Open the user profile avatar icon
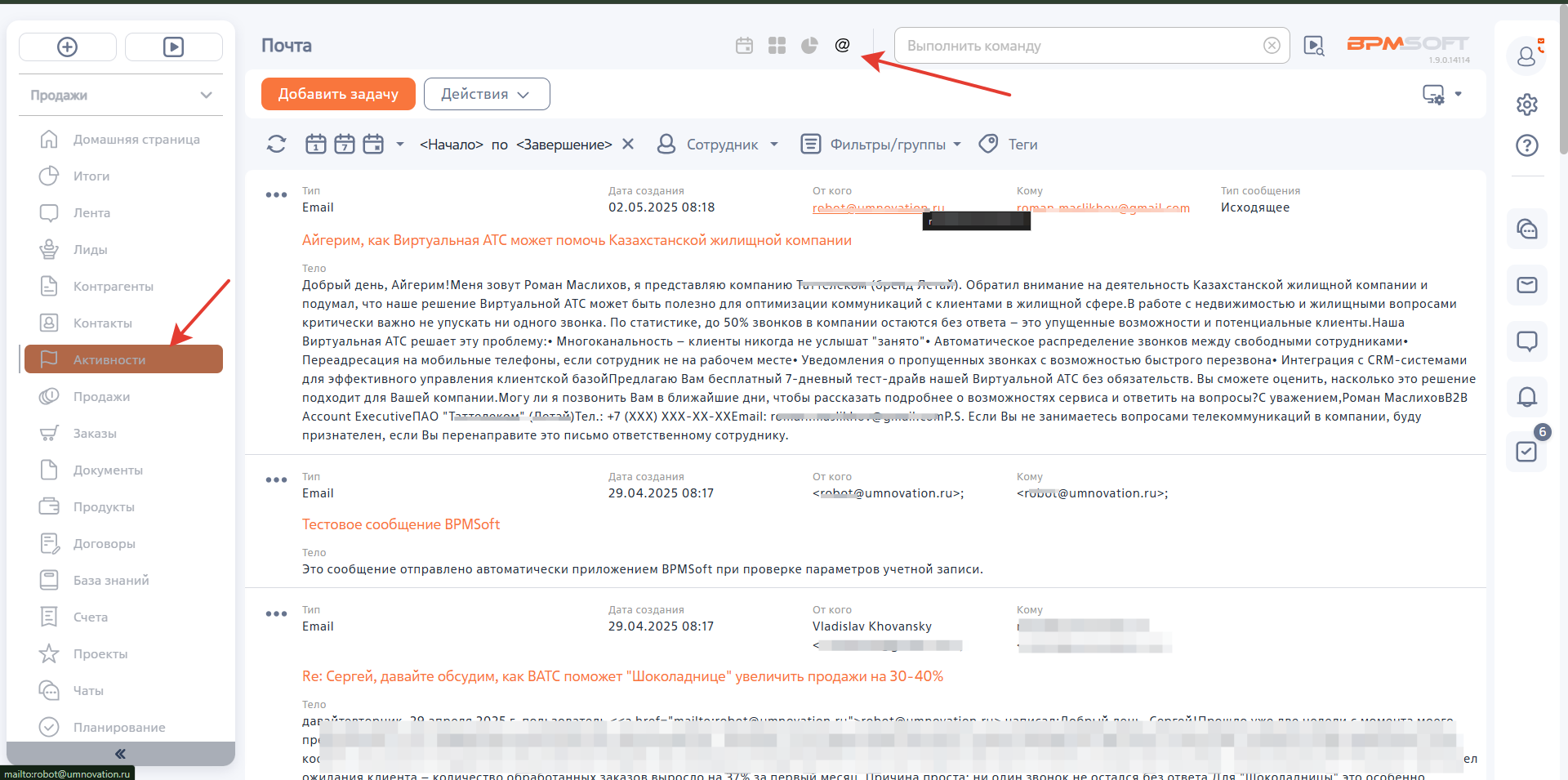Image resolution: width=1568 pixels, height=780 pixels. (1526, 56)
